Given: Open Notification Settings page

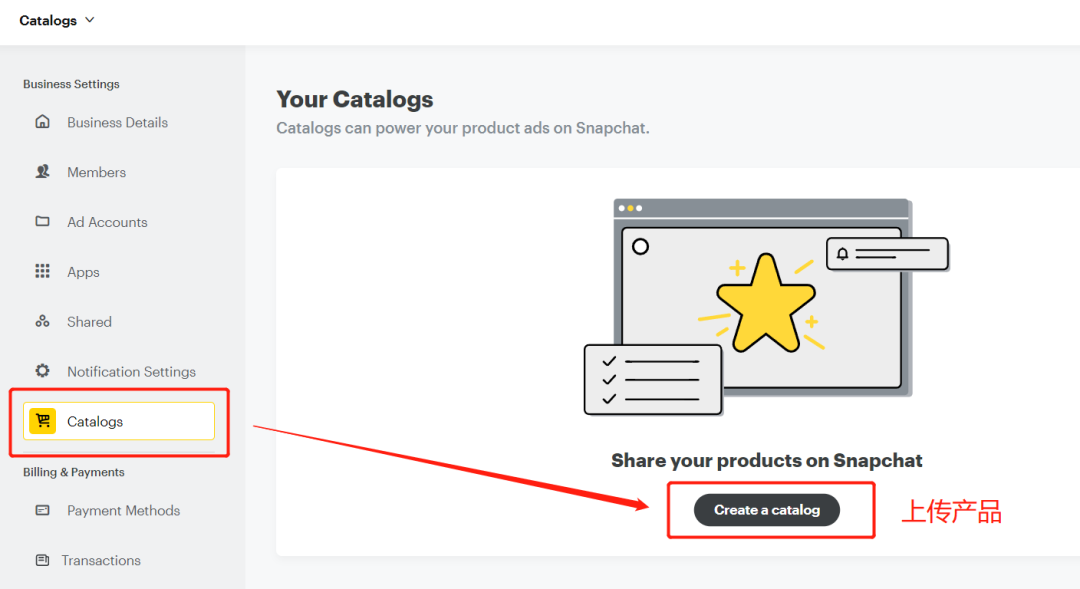Looking at the screenshot, I should pos(131,371).
